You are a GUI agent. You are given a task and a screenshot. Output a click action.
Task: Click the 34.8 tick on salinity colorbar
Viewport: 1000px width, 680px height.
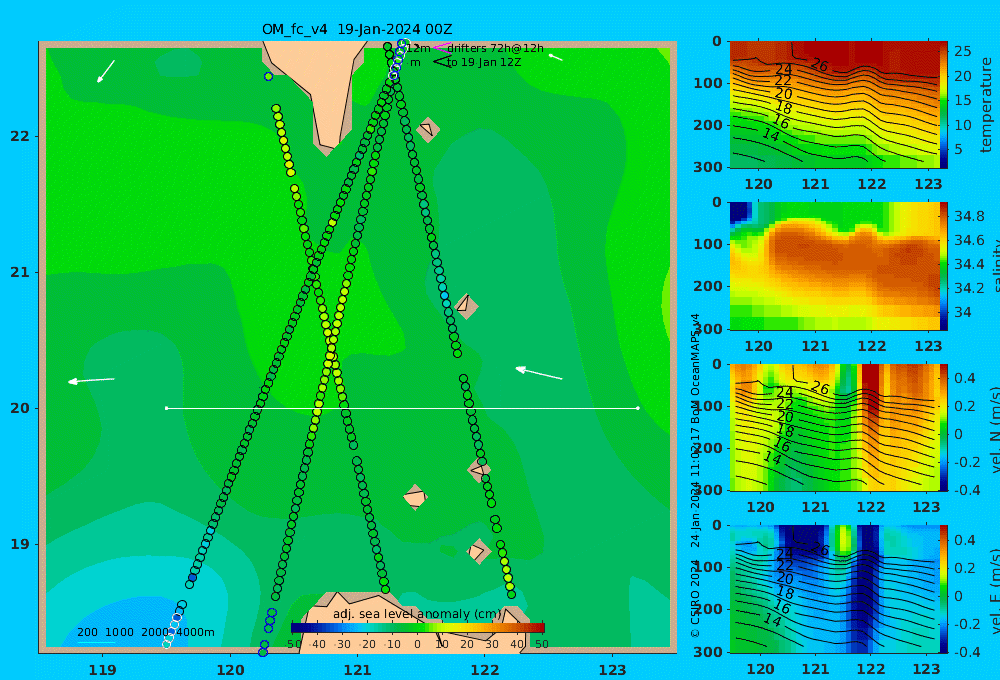click(969, 216)
